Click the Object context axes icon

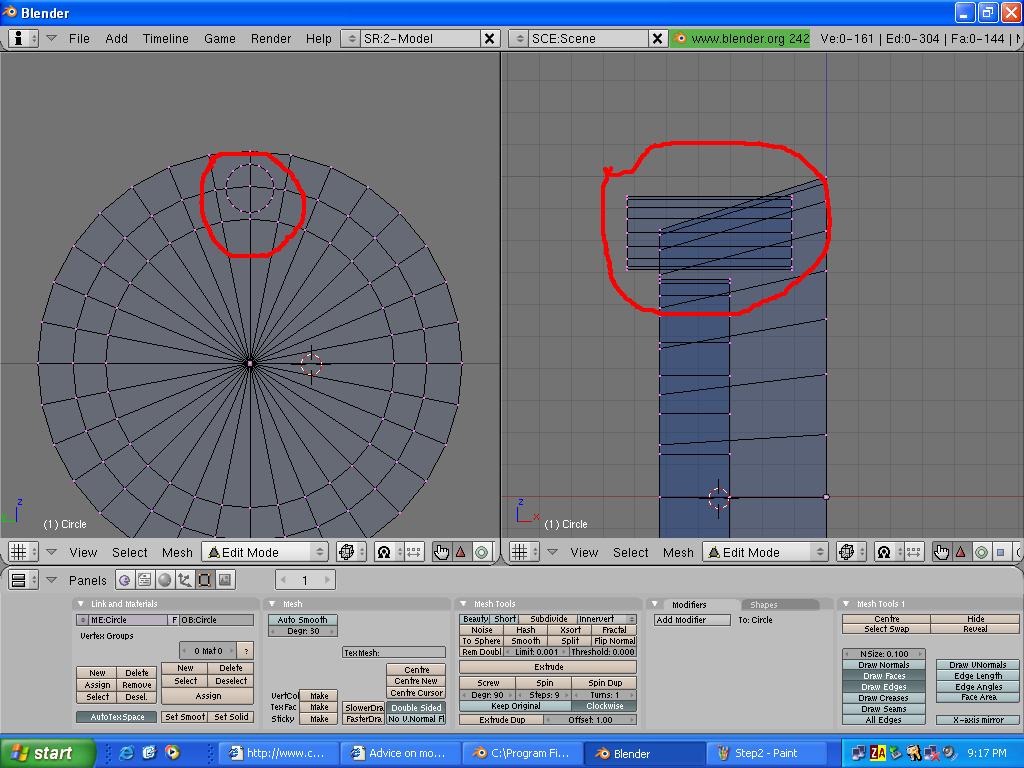[184, 580]
